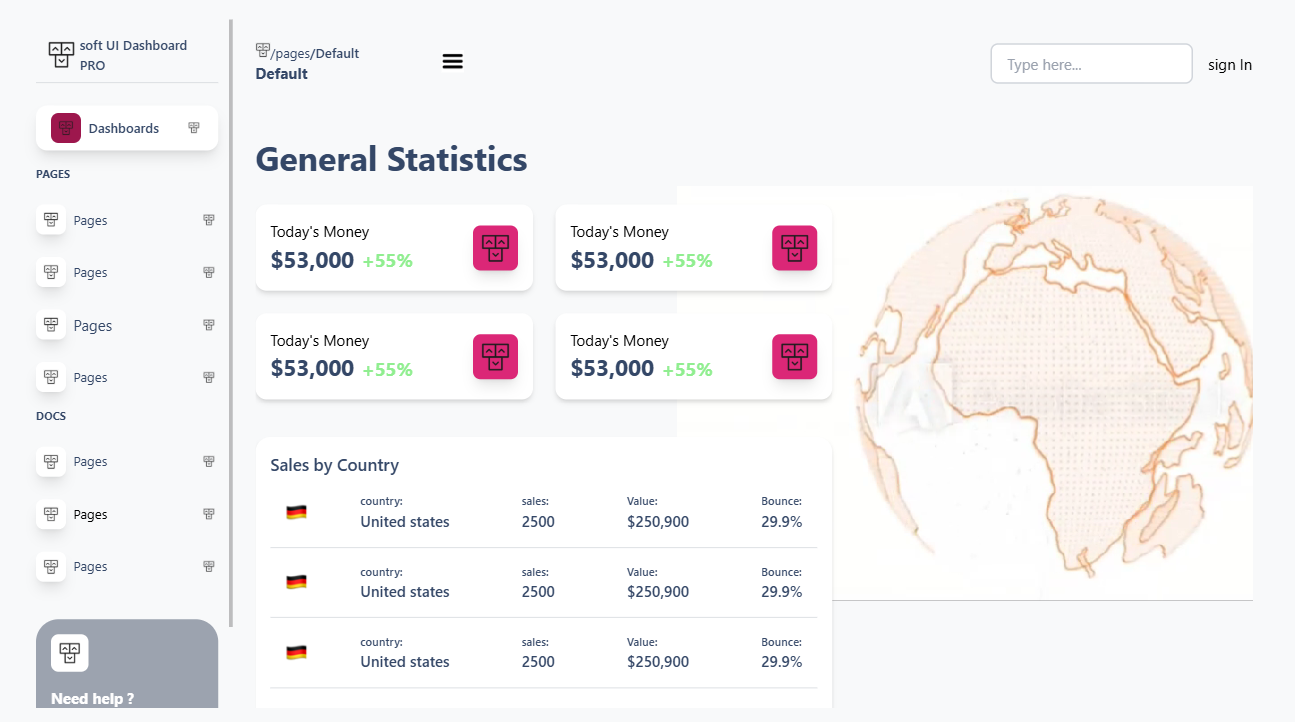This screenshot has height=722, width=1295.
Task: Click the icon in bottom-left Today's Money card
Action: point(495,357)
